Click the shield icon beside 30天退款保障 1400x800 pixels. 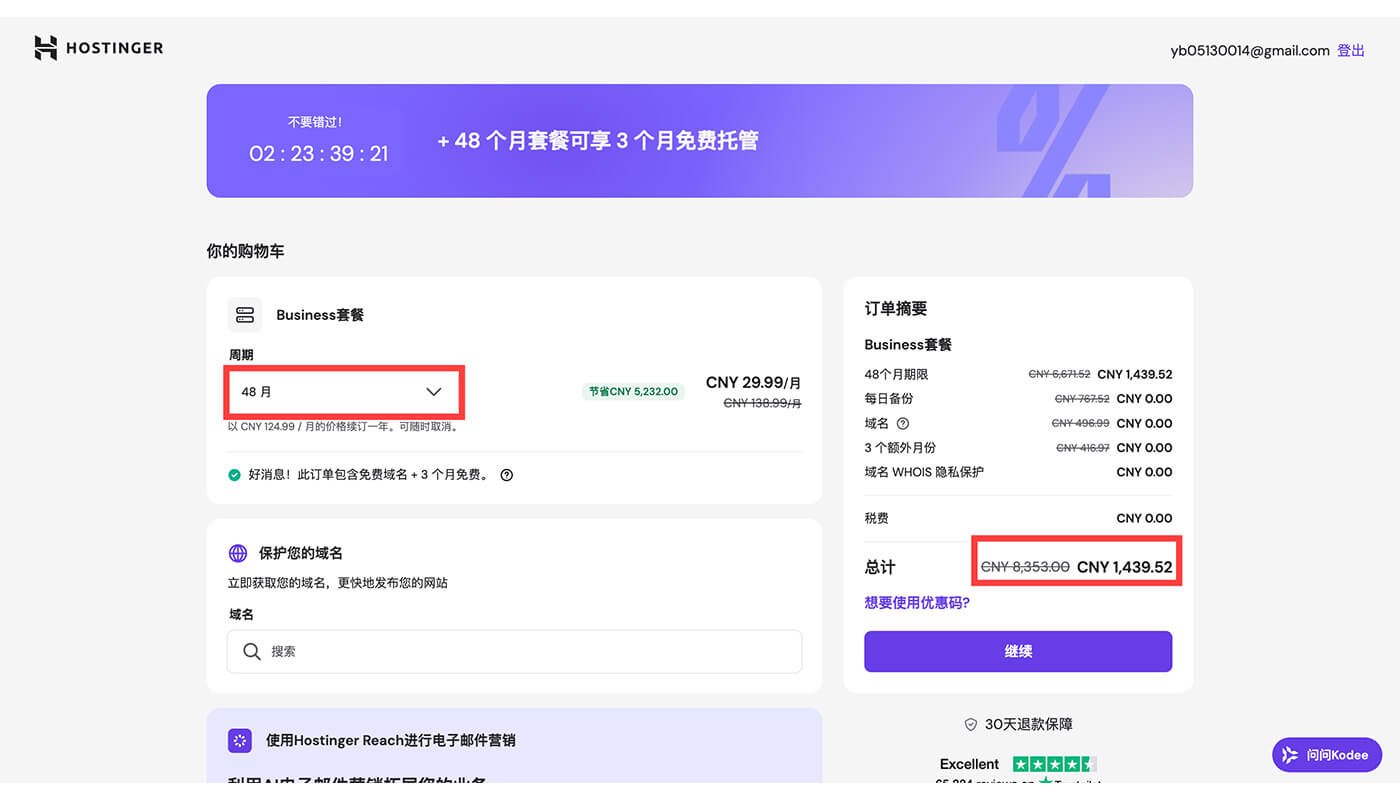coord(970,723)
